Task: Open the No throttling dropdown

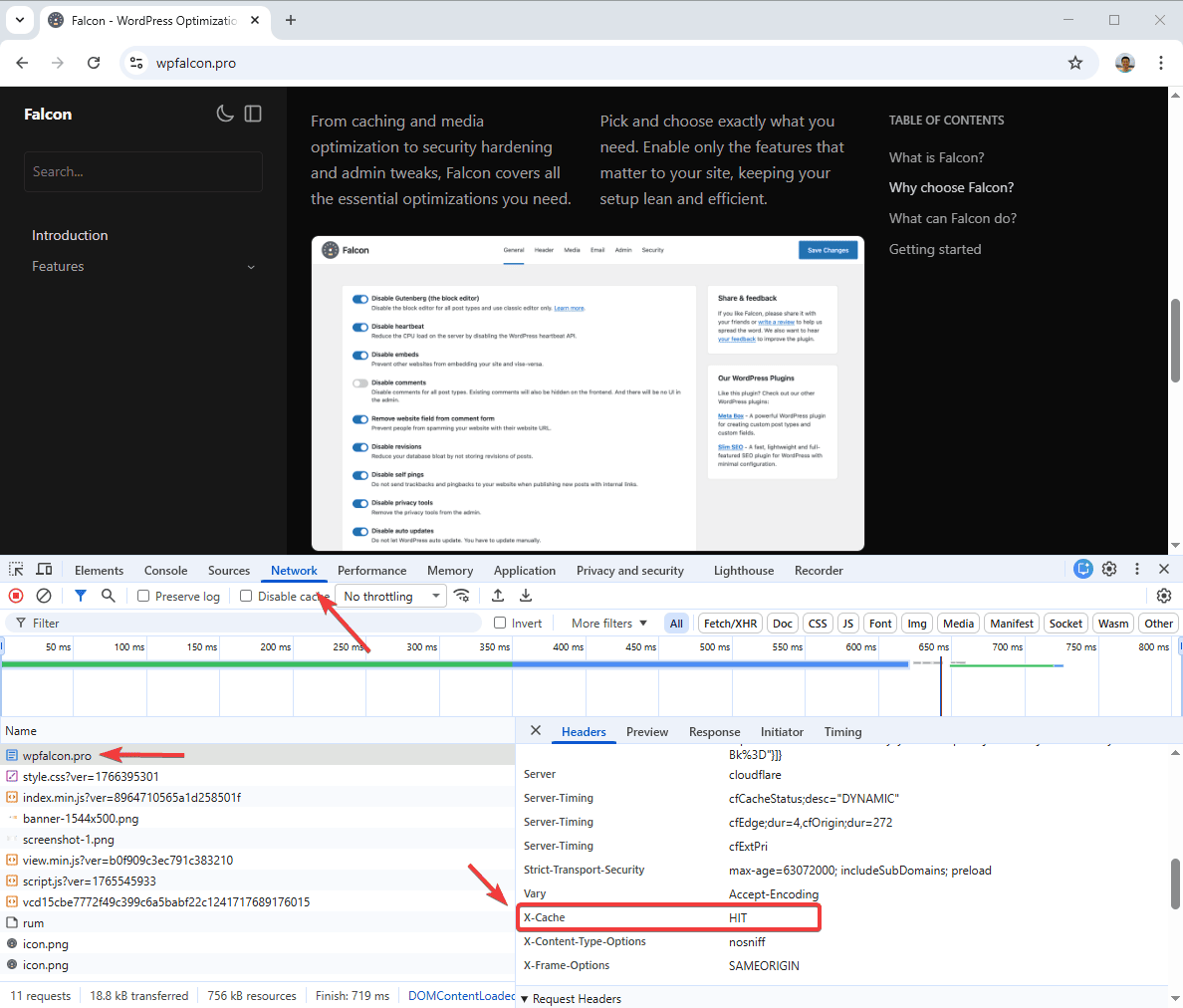Action: coord(389,595)
